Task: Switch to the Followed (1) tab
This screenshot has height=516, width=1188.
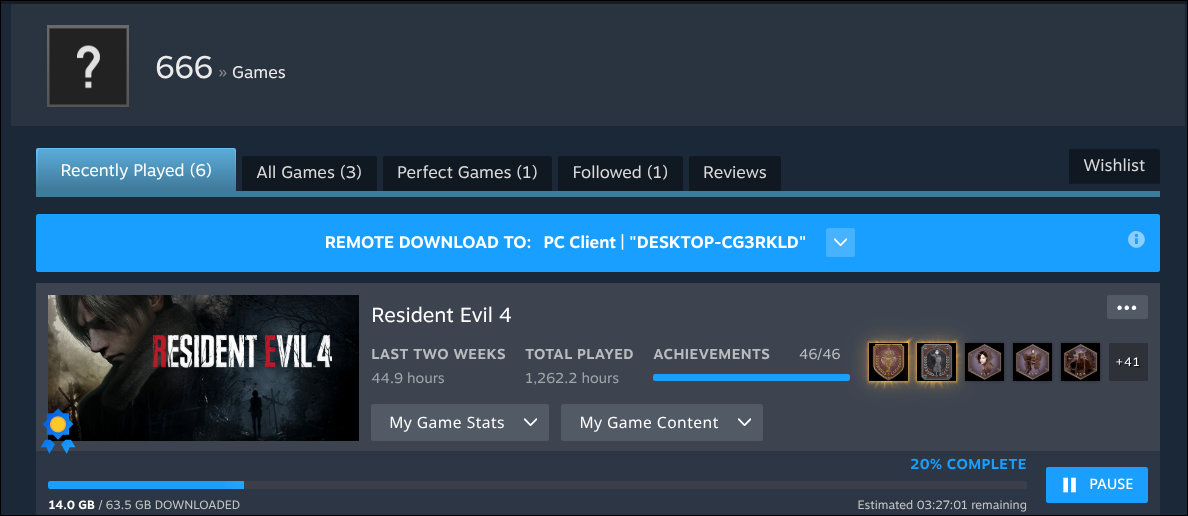Action: point(621,173)
